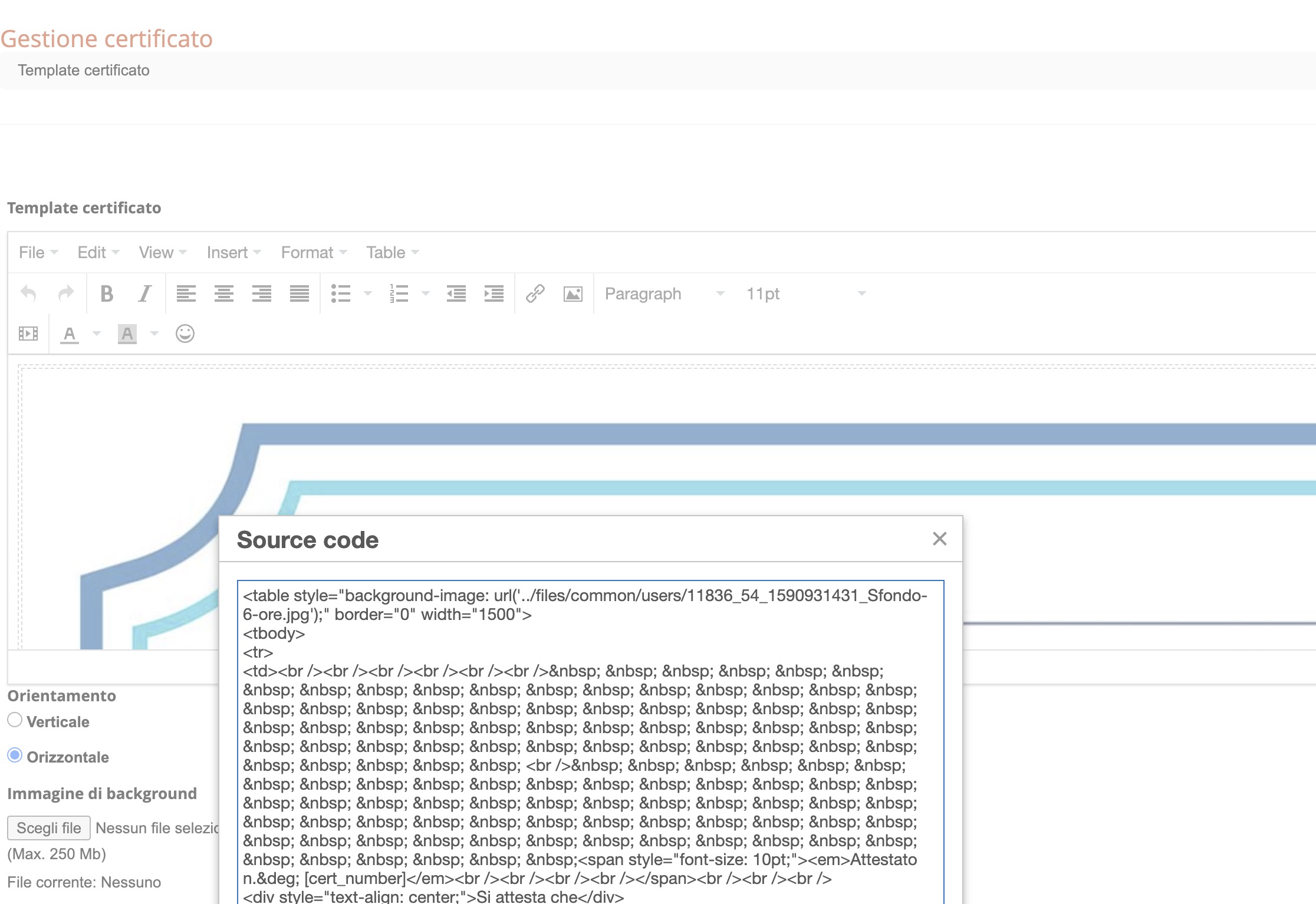Expand the bullet list style arrow
The width and height of the screenshot is (1316, 904).
pos(368,293)
